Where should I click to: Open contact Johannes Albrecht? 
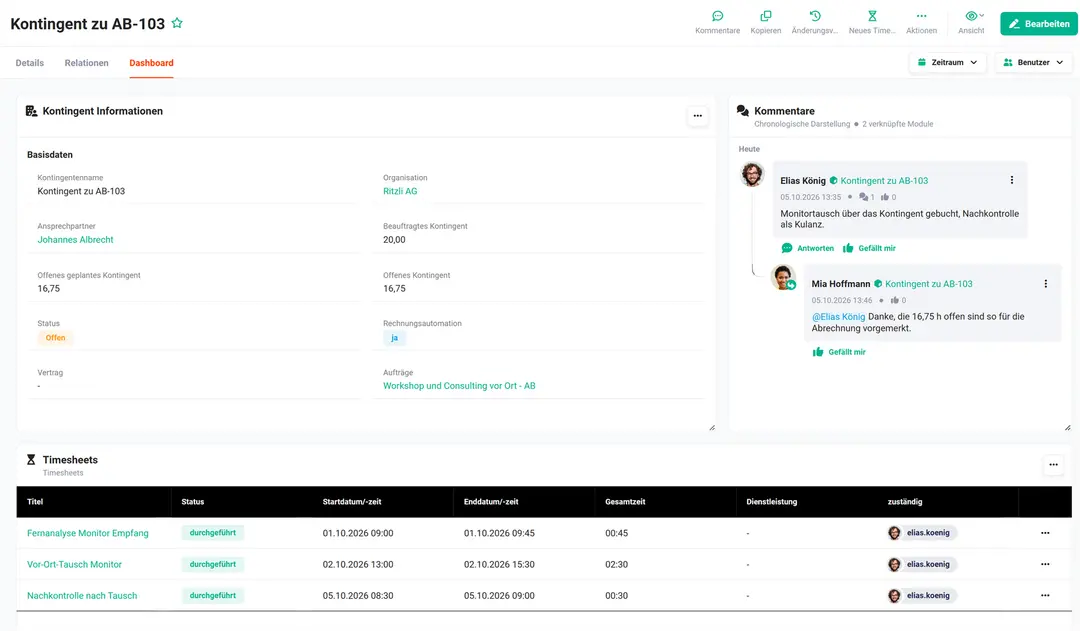pyautogui.click(x=75, y=240)
